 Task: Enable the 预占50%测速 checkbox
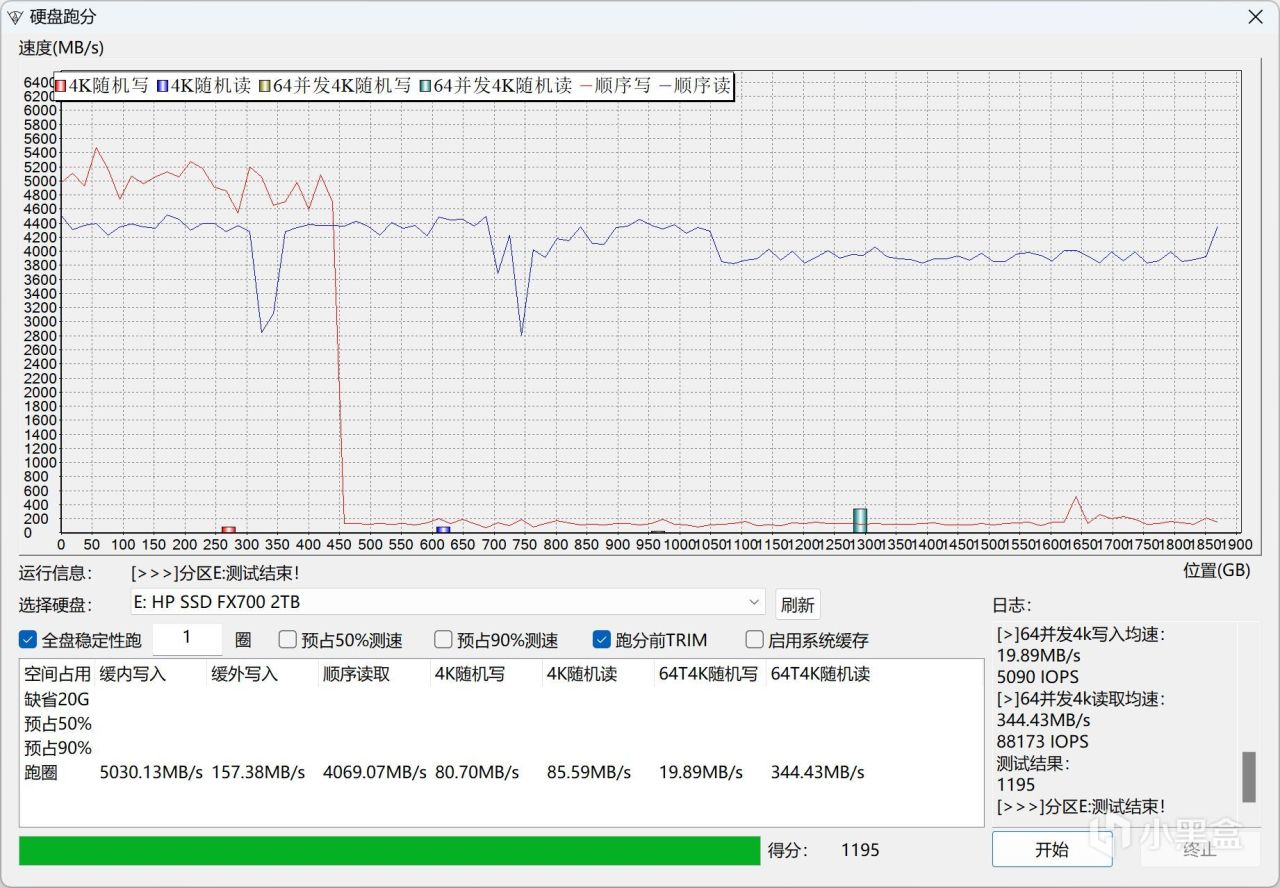point(287,640)
